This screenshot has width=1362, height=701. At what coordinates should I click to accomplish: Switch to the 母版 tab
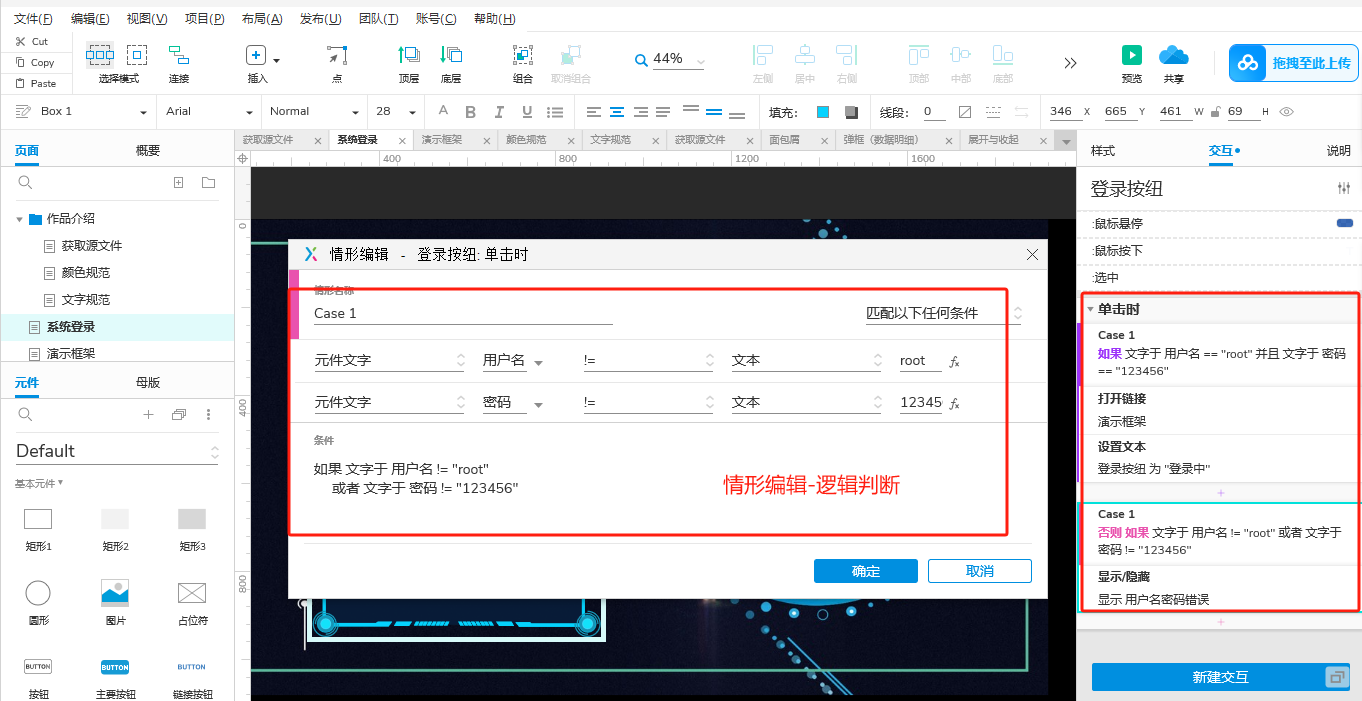pos(148,382)
